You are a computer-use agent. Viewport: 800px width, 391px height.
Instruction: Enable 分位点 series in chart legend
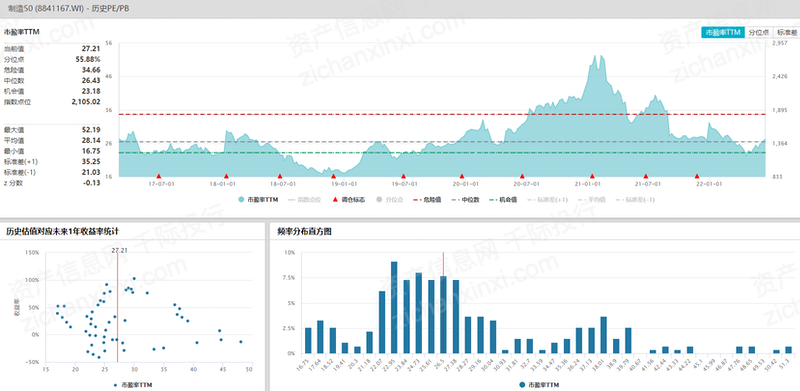(x=390, y=200)
